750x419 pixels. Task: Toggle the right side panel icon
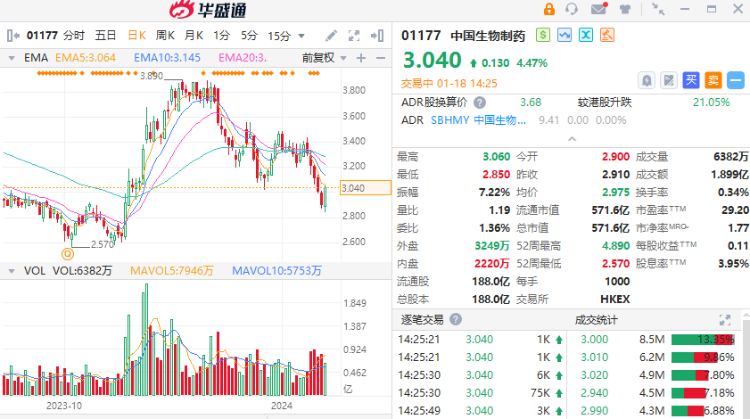pyautogui.click(x=377, y=35)
